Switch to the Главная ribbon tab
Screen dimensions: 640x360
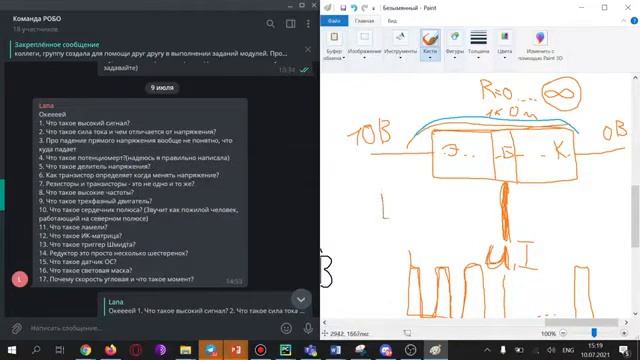pyautogui.click(x=364, y=21)
